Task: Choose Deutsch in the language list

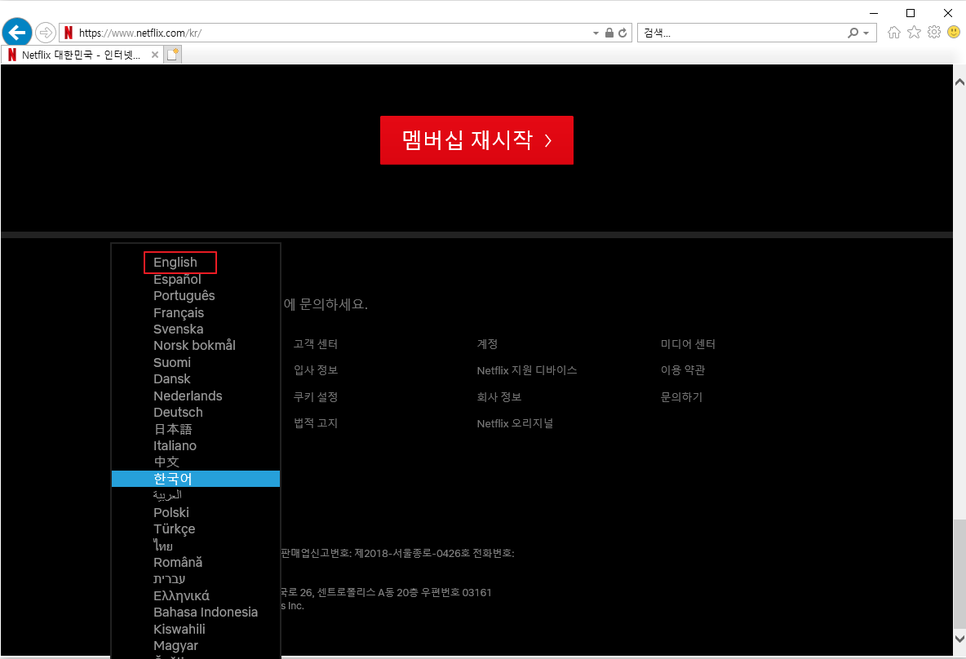Action: pyautogui.click(x=177, y=412)
